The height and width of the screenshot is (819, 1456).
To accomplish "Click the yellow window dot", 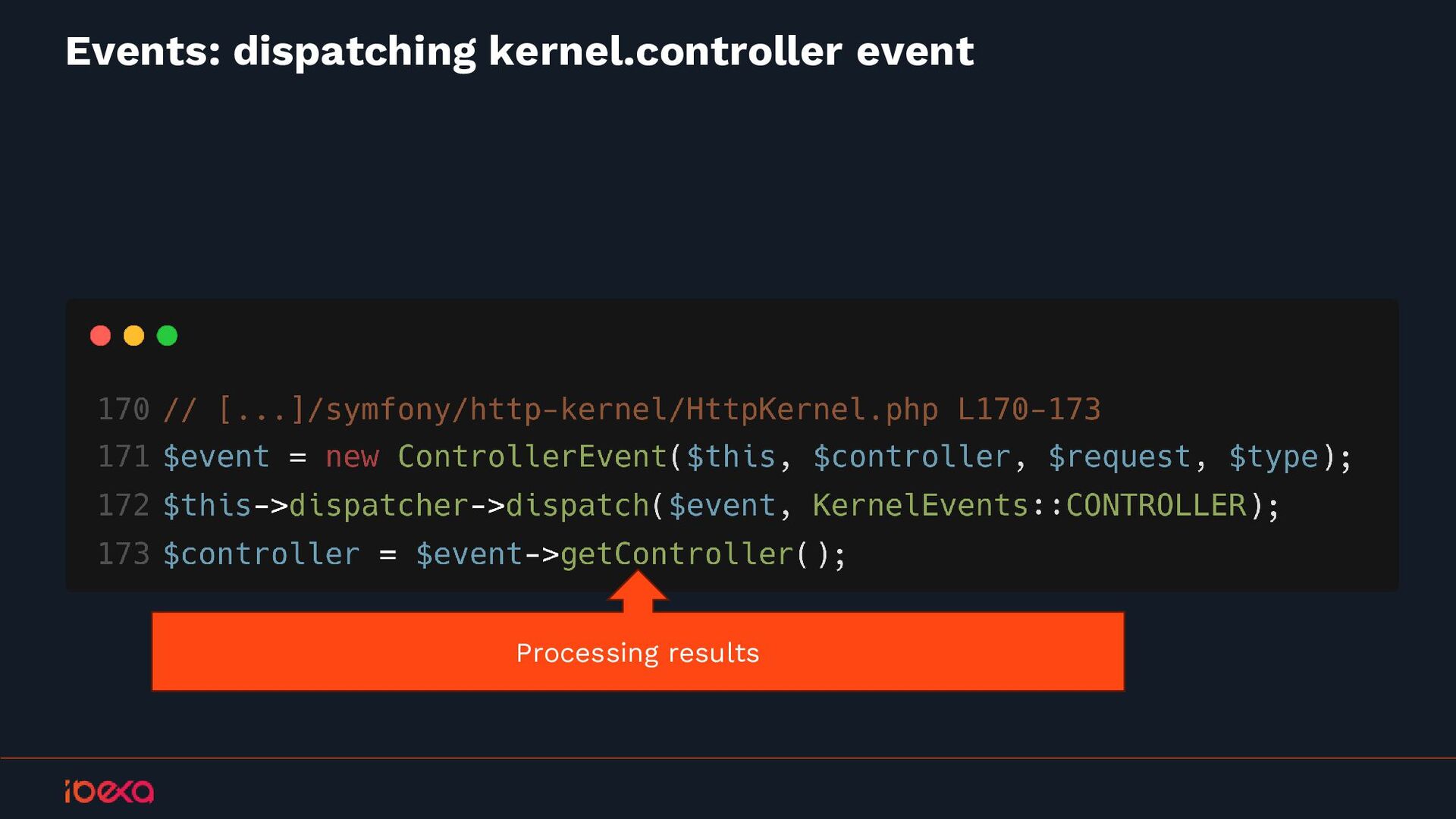I will (x=133, y=335).
